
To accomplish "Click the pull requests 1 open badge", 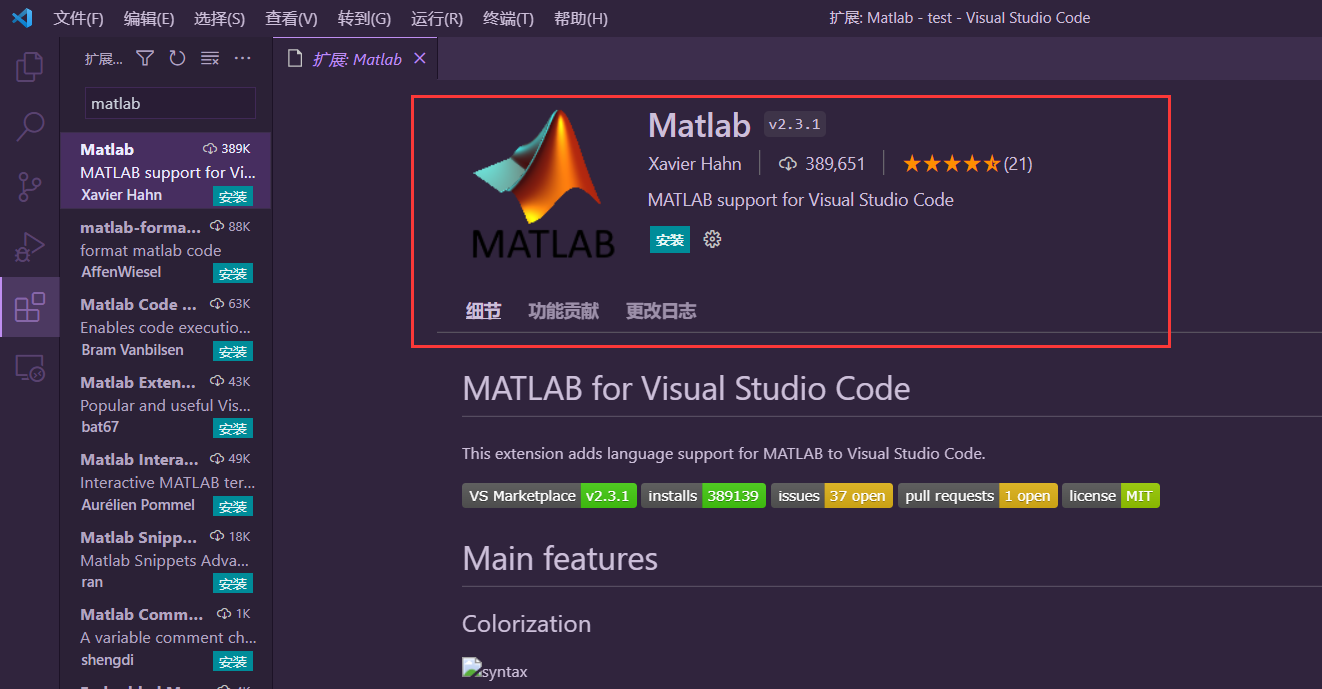I will (x=978, y=496).
